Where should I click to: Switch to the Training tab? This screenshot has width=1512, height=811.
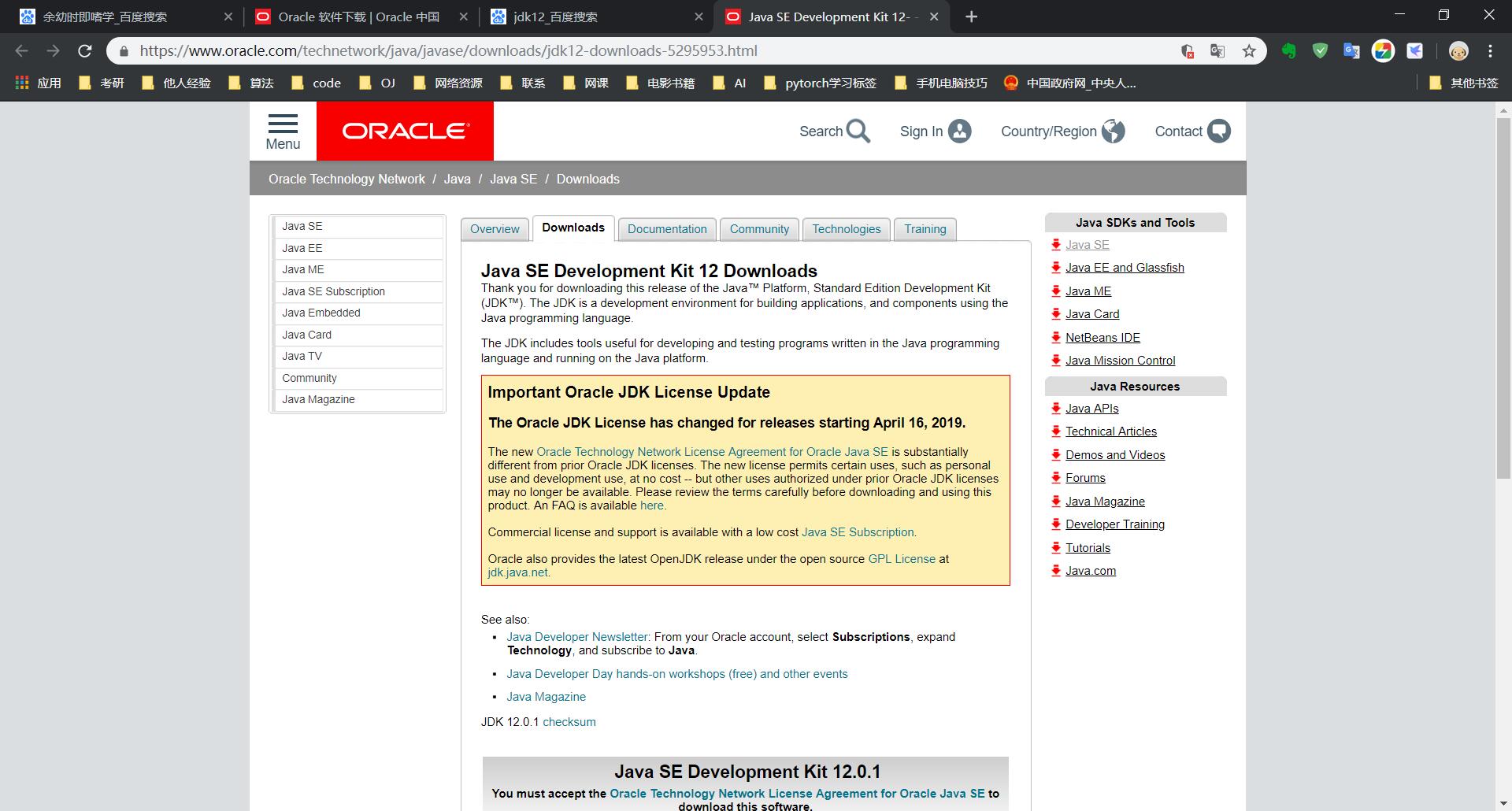[925, 229]
